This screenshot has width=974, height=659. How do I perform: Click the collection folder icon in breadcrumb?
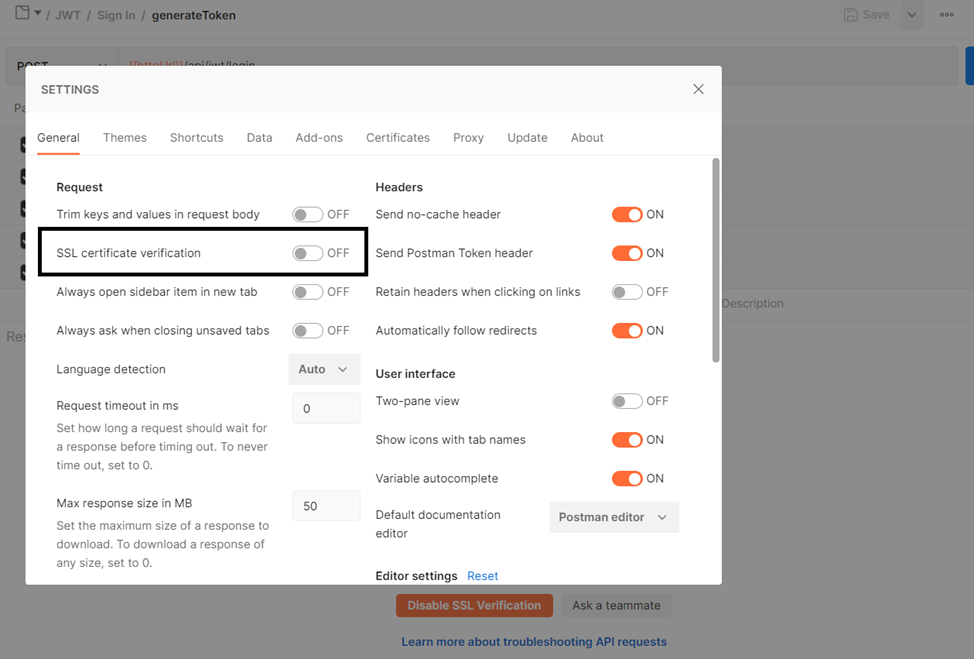click(x=22, y=14)
